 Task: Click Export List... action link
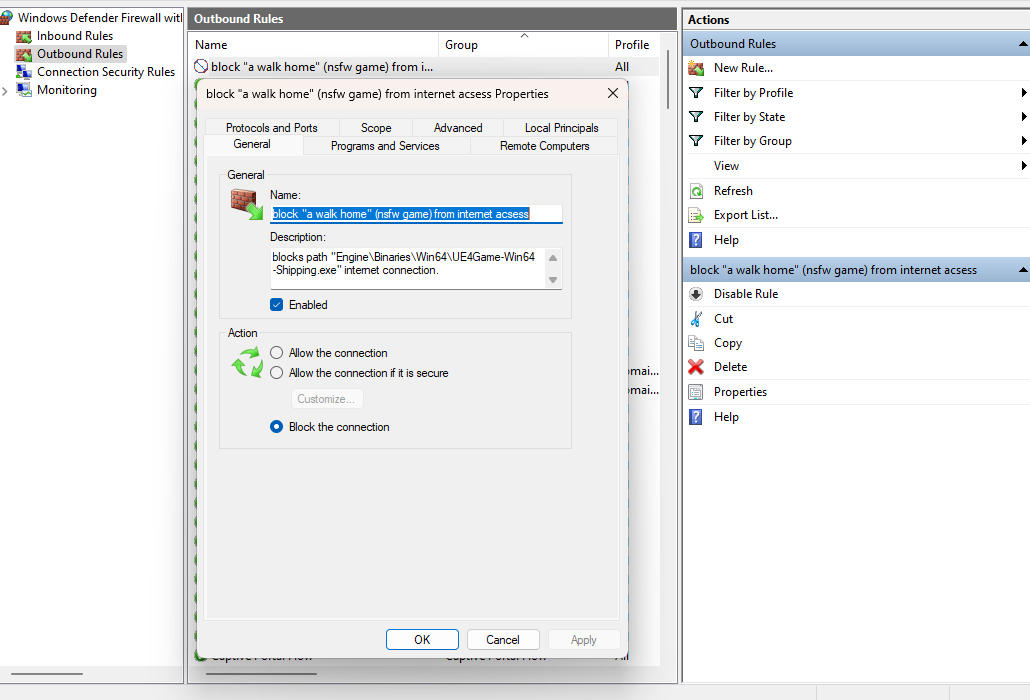click(x=746, y=215)
